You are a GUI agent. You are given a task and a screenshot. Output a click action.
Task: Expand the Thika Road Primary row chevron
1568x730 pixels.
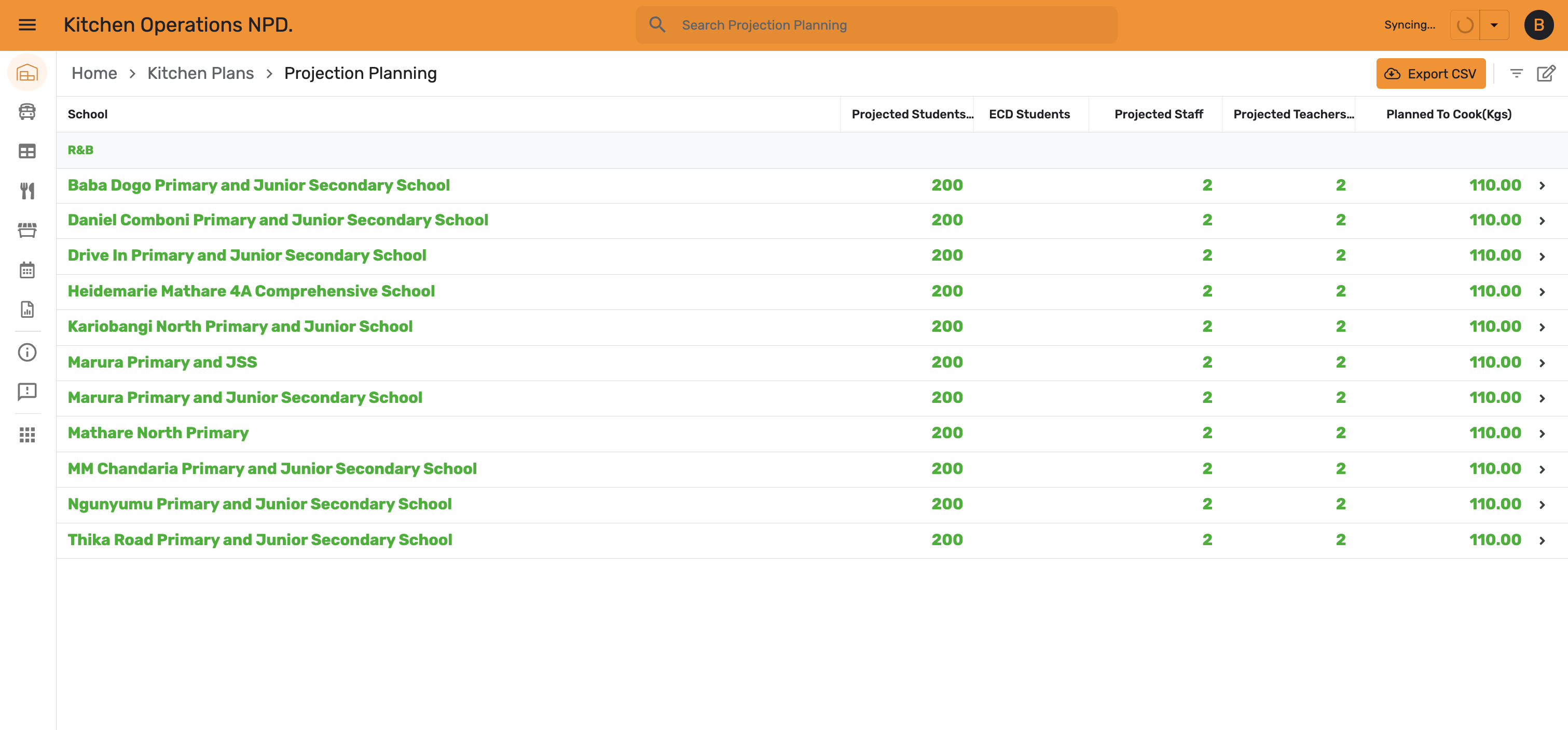click(1542, 540)
